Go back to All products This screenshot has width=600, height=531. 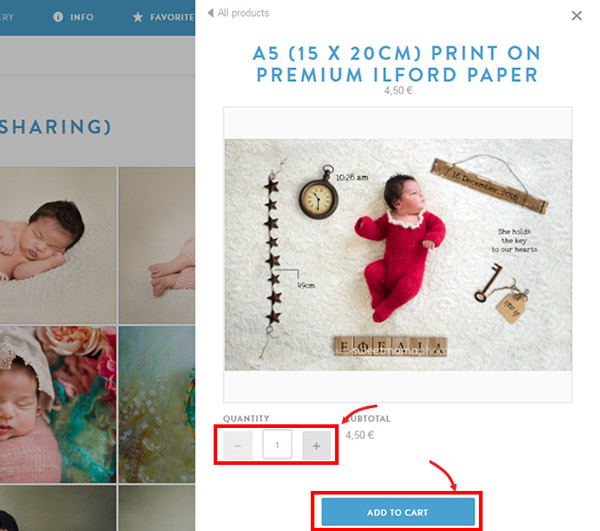[x=243, y=13]
